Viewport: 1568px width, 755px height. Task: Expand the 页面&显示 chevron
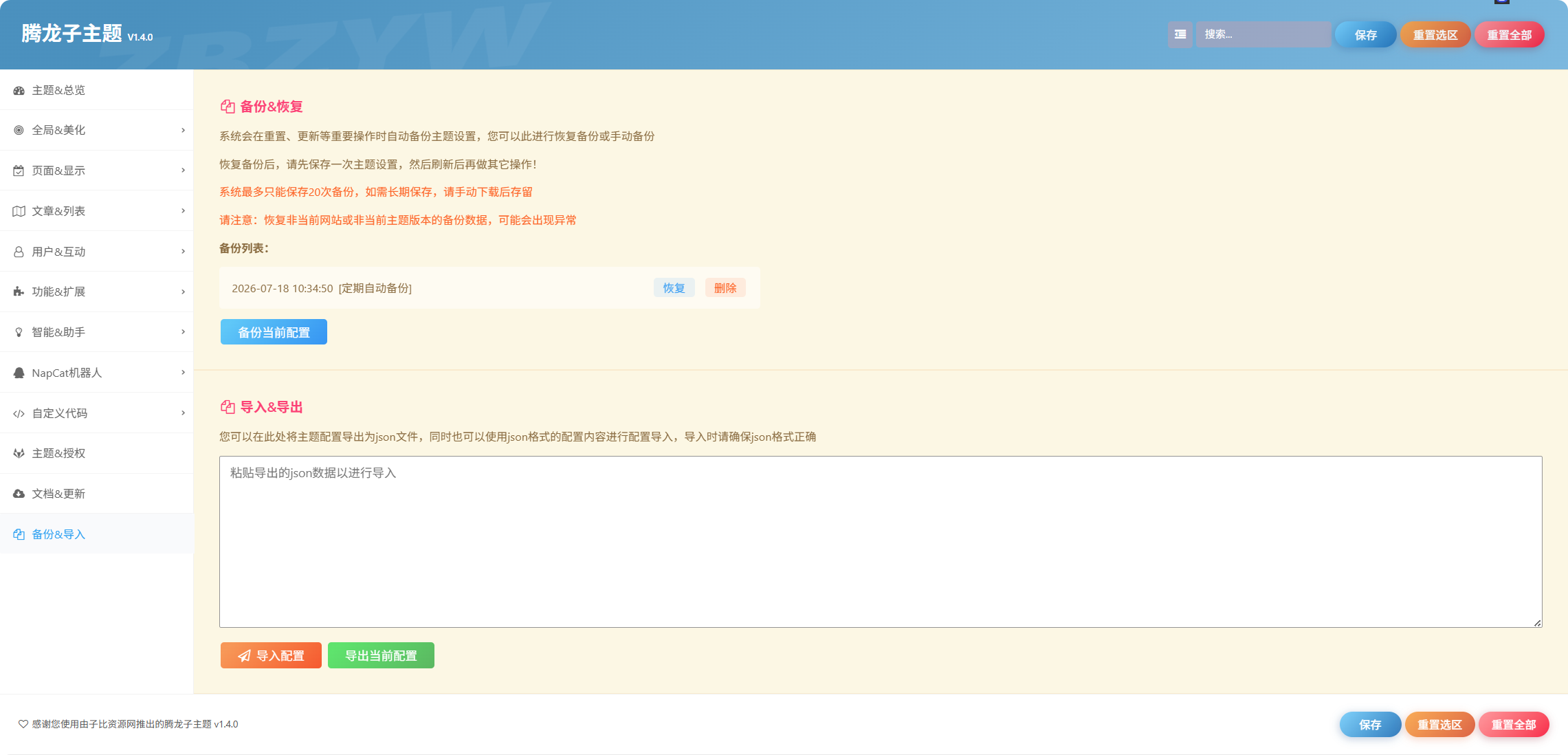pos(183,170)
